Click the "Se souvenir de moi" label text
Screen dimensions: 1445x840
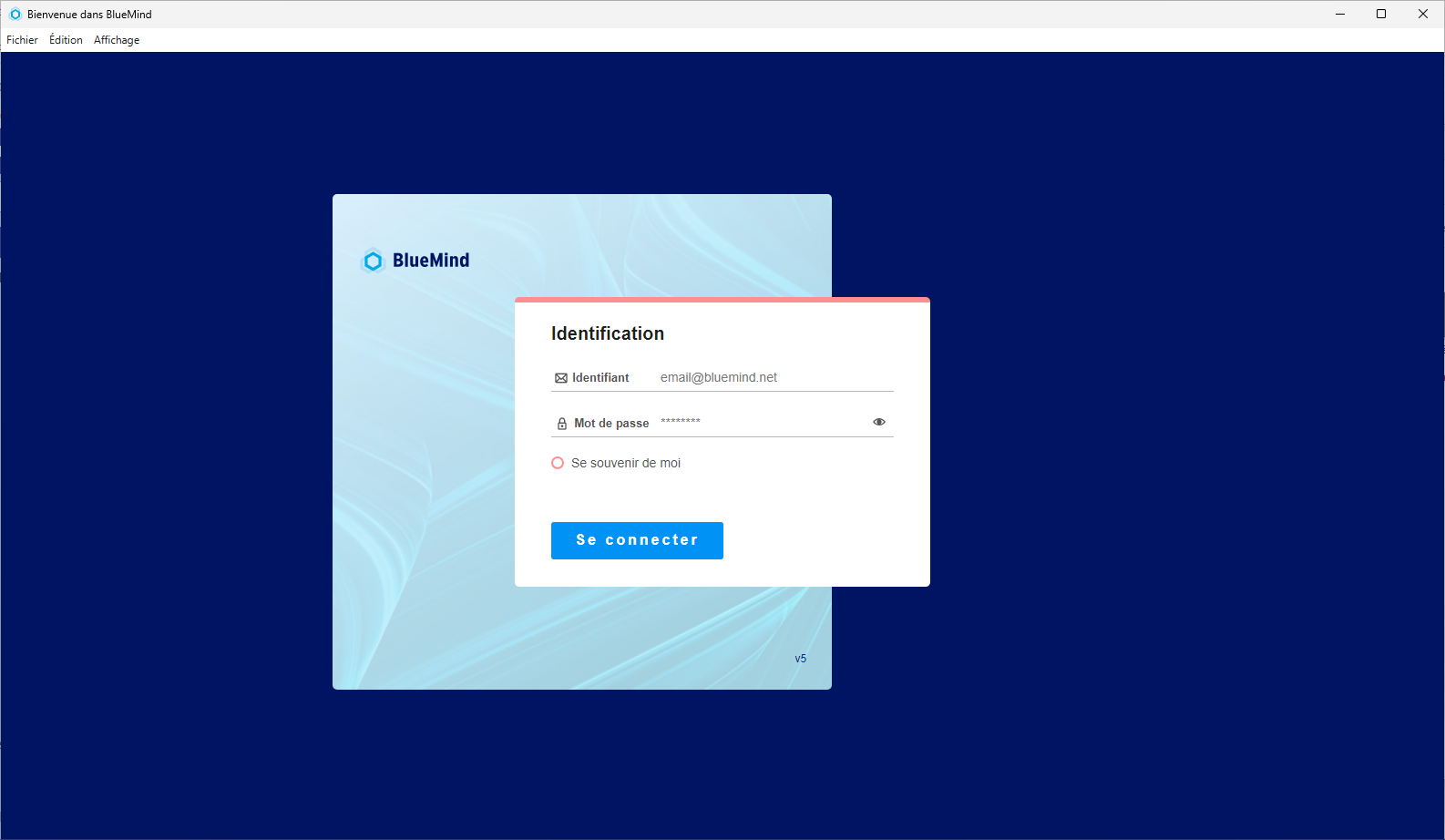tap(626, 463)
